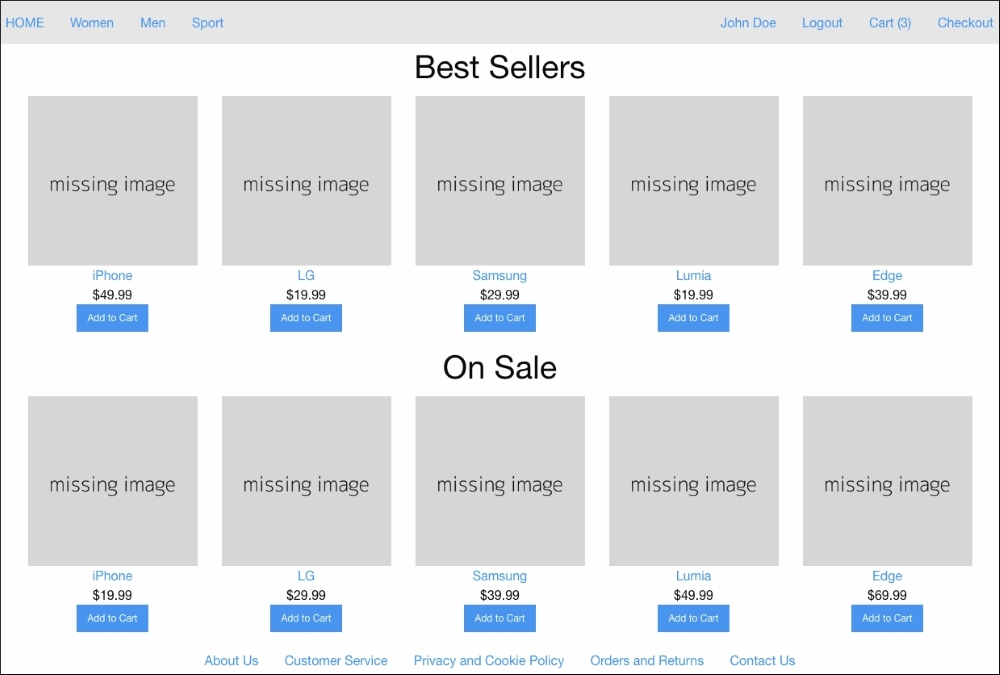
Task: Open Privacy and Cookie Policy
Action: [x=489, y=661]
